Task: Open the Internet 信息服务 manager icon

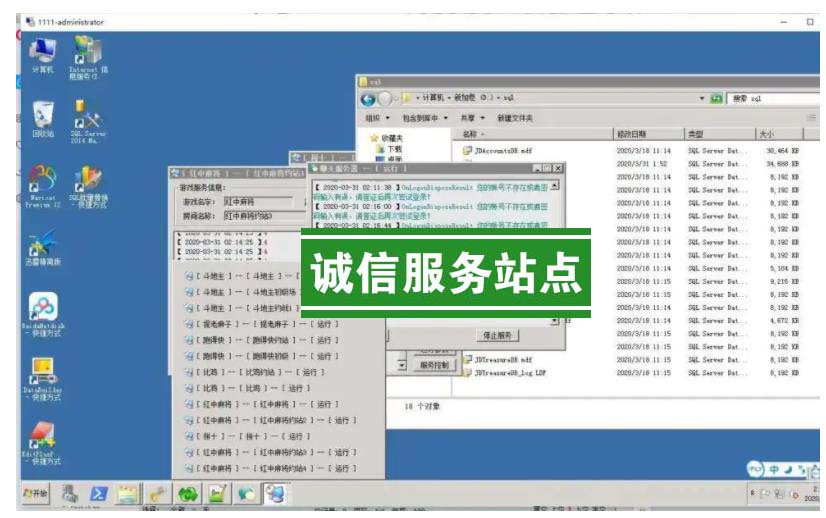Action: click(x=87, y=53)
